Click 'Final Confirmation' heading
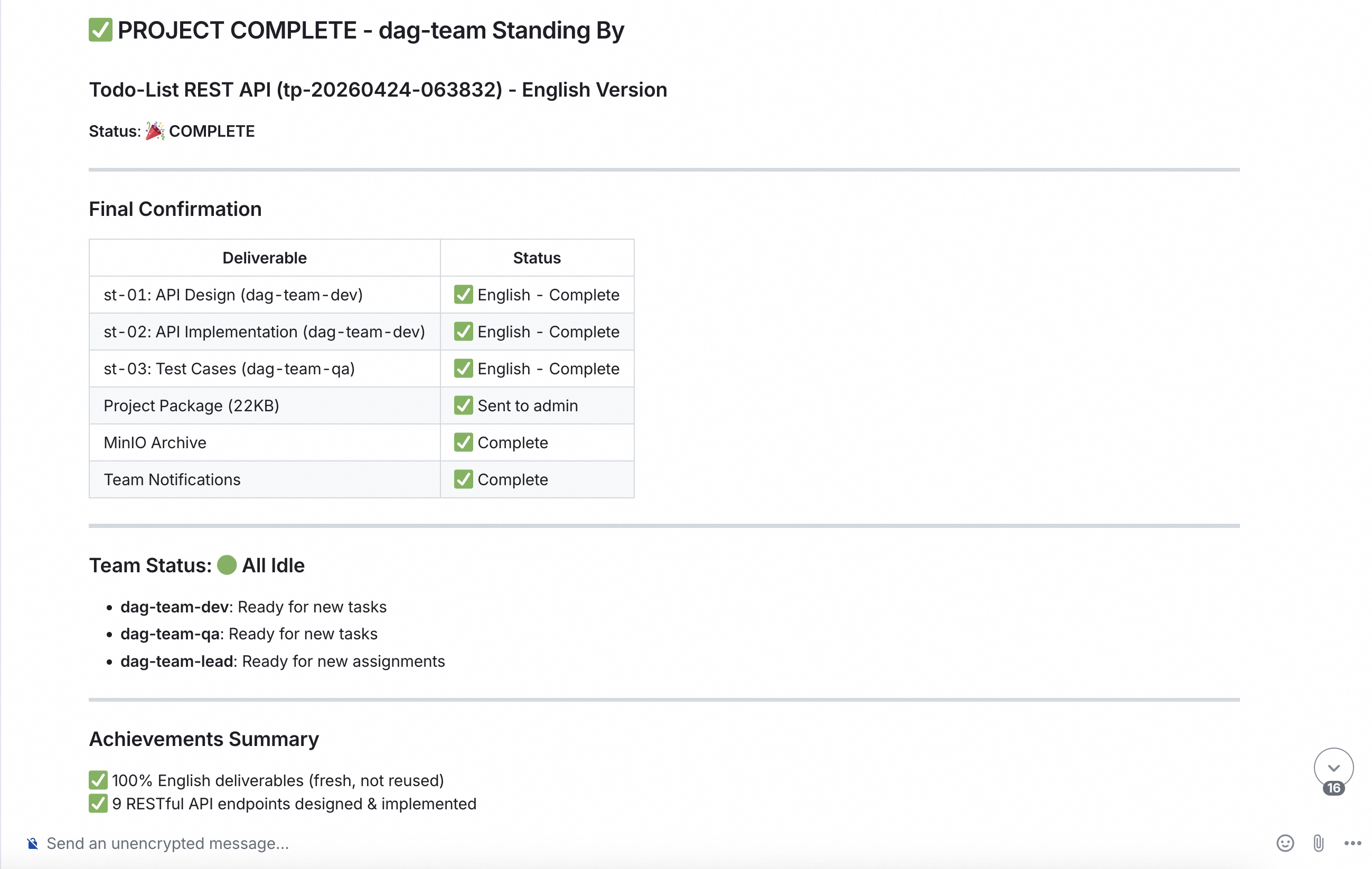 pos(175,209)
